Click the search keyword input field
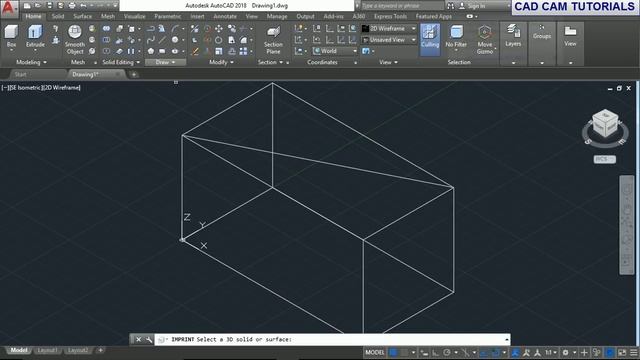The width and height of the screenshot is (640, 360). [x=402, y=6]
